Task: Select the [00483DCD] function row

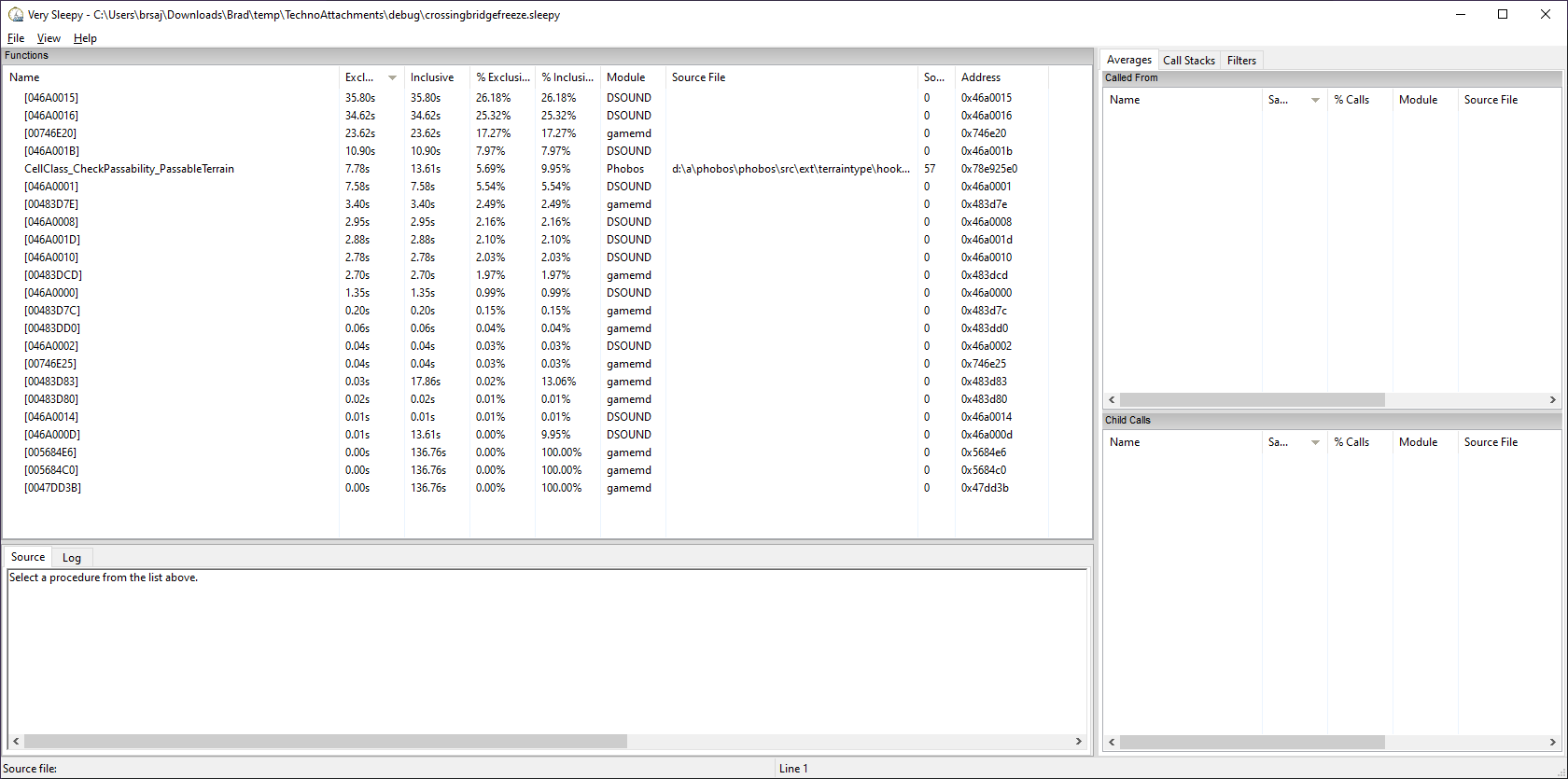Action: pos(547,275)
